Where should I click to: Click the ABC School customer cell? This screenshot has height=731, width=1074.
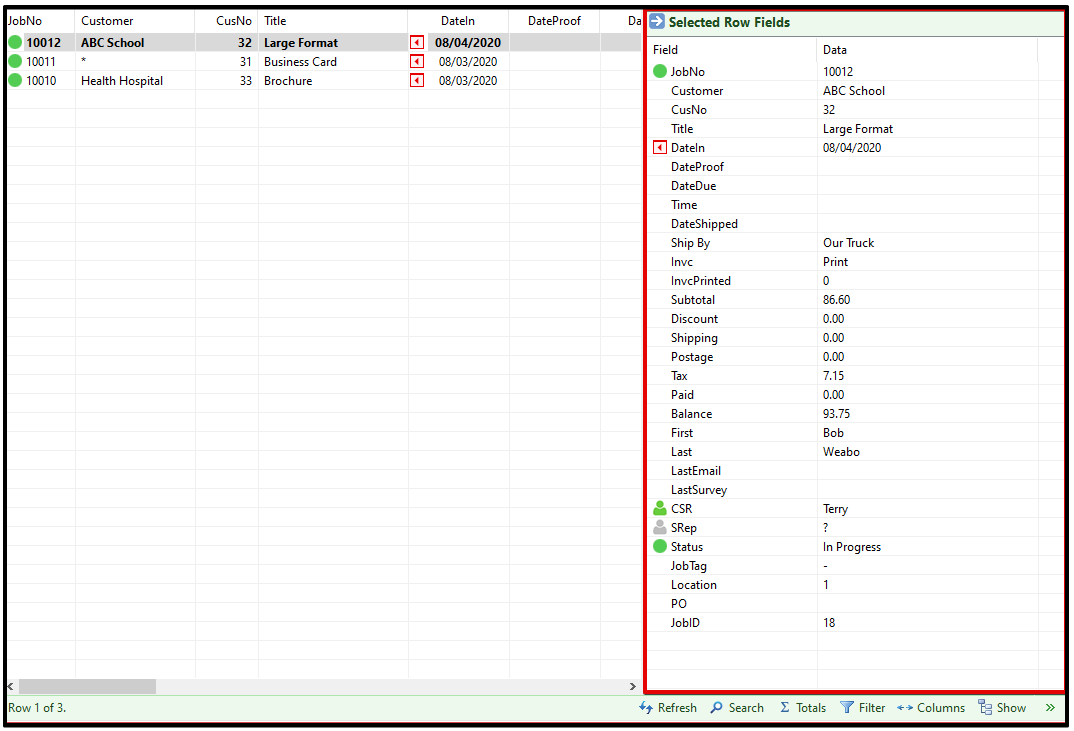click(x=112, y=42)
